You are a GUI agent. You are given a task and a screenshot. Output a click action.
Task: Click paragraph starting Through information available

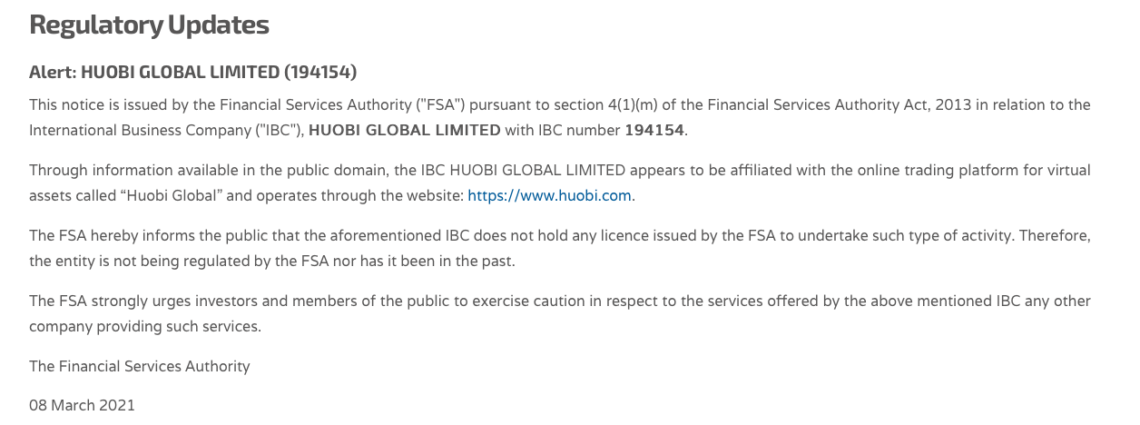coord(560,182)
